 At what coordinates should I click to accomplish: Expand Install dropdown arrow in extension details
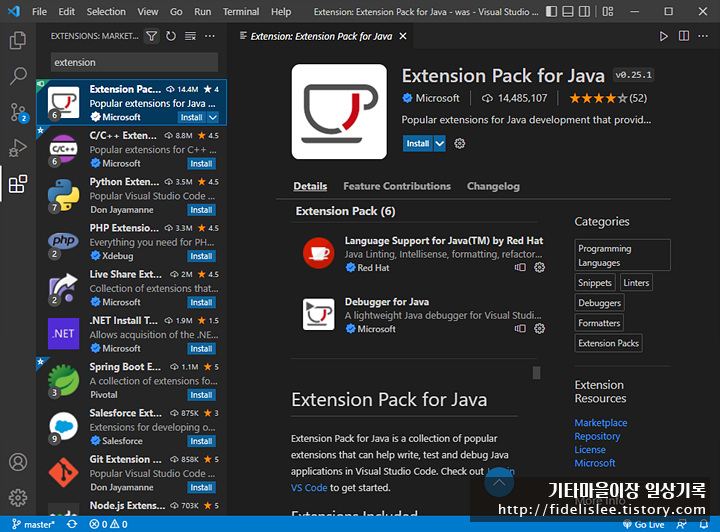point(439,144)
